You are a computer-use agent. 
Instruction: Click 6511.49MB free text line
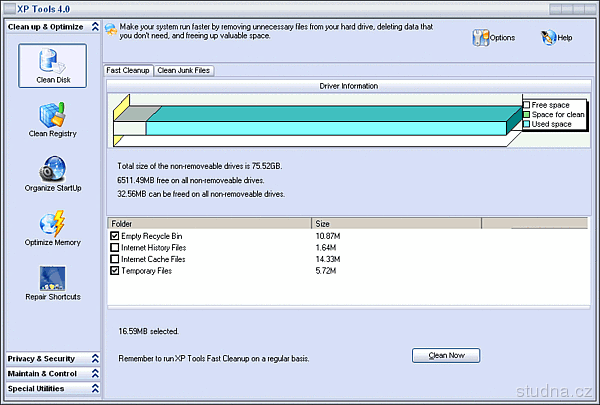[x=191, y=180]
